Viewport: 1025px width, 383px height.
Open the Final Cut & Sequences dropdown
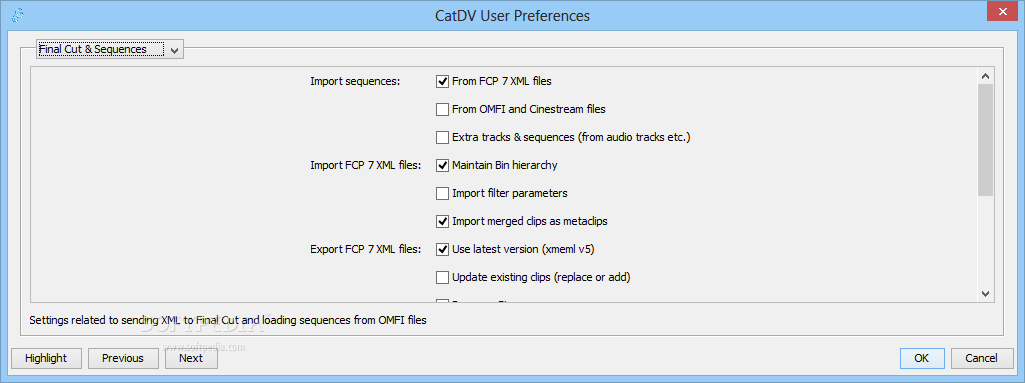110,49
